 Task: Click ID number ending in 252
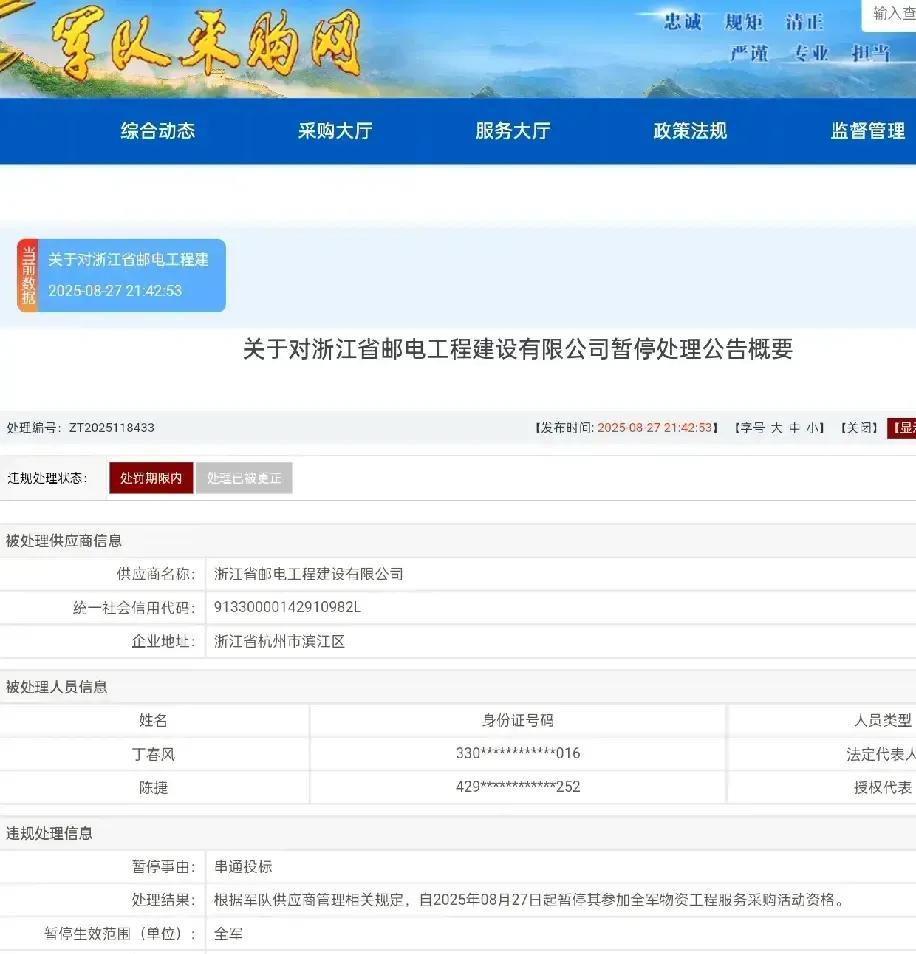[518, 787]
